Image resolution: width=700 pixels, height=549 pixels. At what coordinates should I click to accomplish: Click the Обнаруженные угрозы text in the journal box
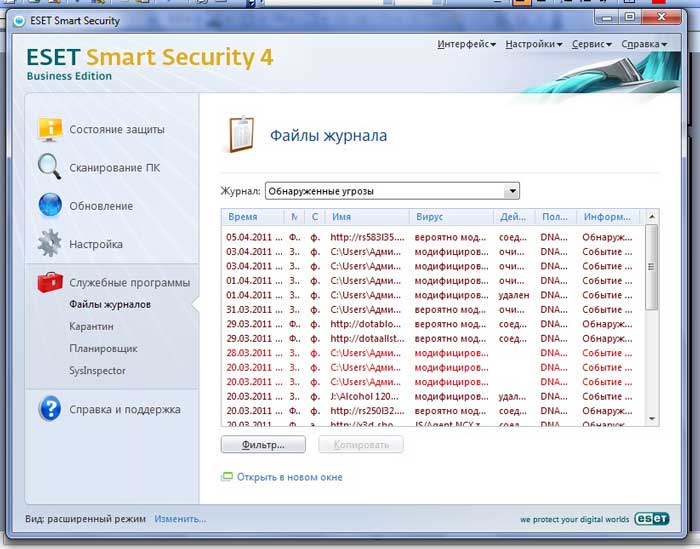[x=321, y=191]
